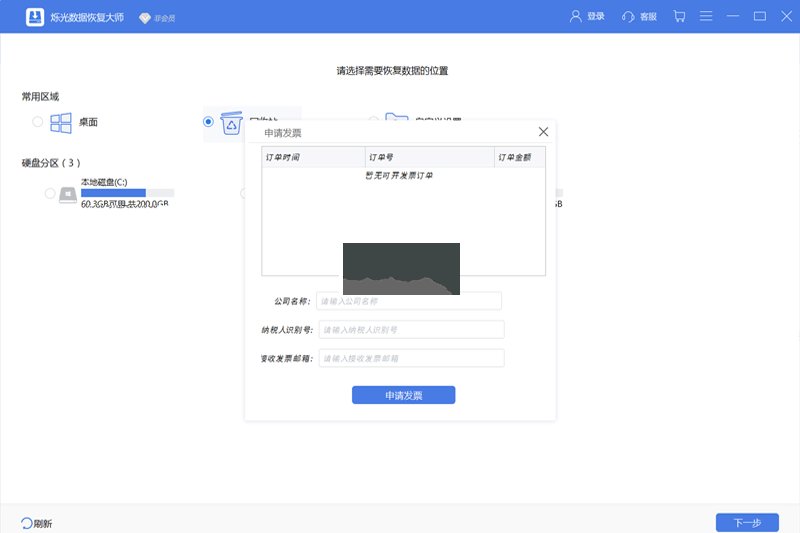Click the 非会员 diamond badge
800x533 pixels.
pyautogui.click(x=145, y=18)
